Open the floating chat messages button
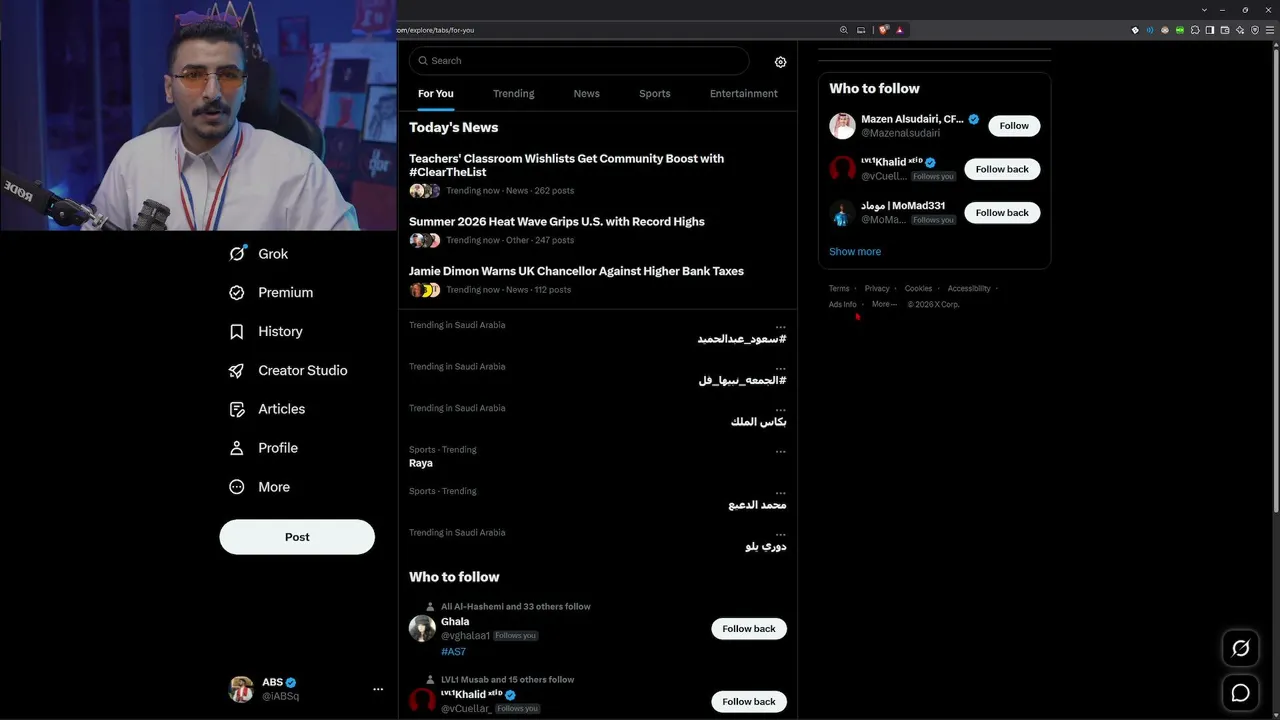Screen dimensions: 1280x720 (1241, 693)
